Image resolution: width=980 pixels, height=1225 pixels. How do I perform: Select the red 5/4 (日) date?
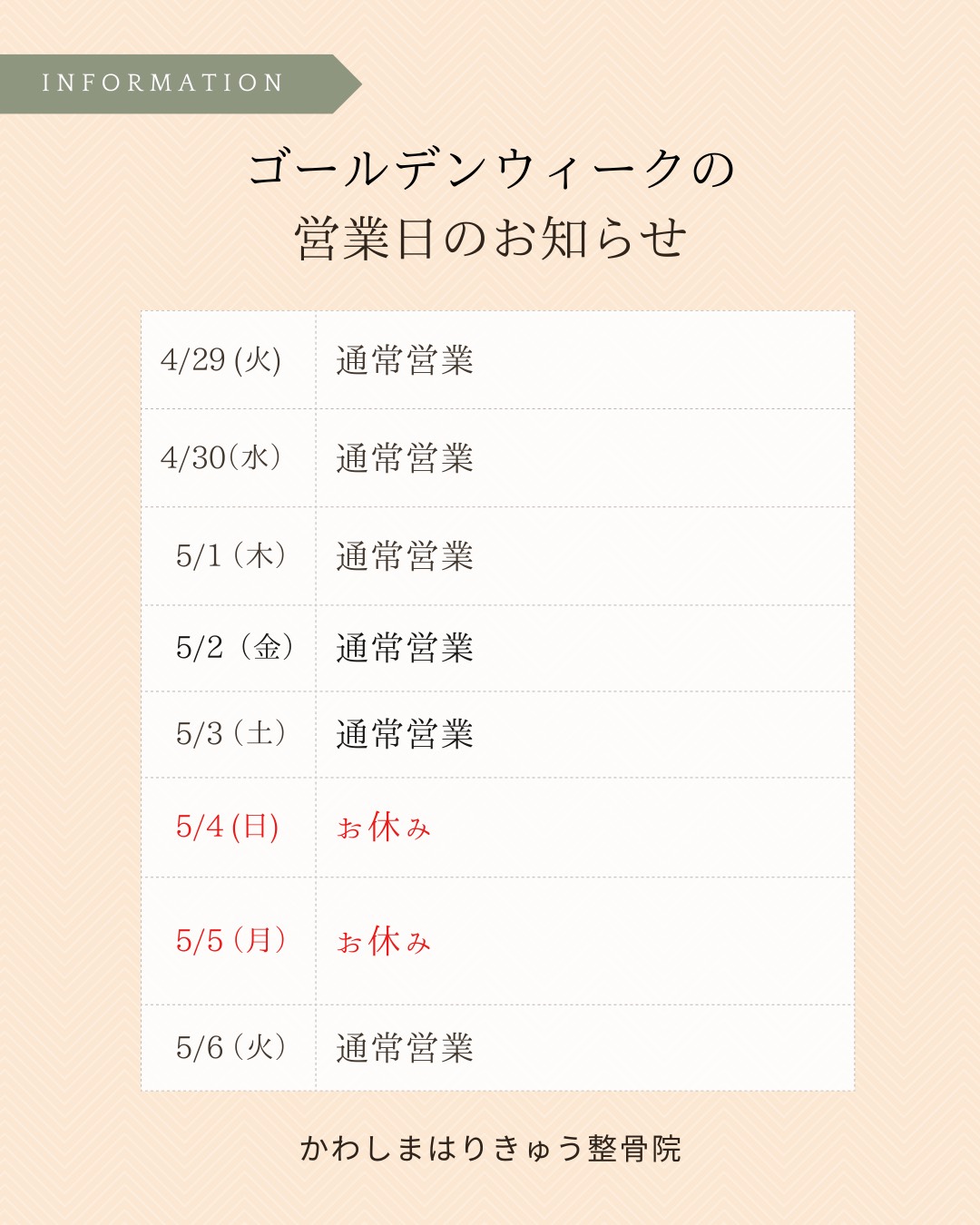227,827
